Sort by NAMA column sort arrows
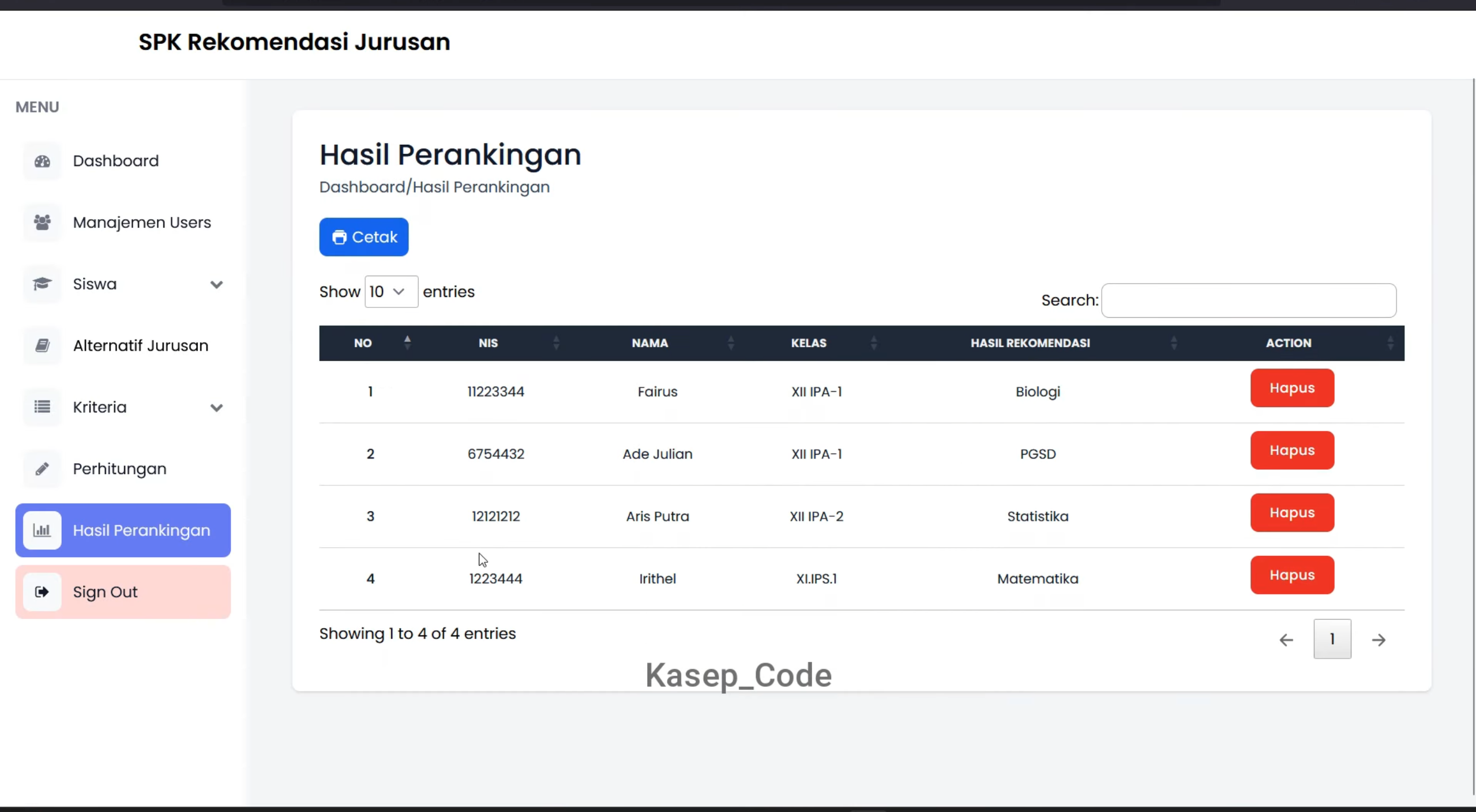This screenshot has width=1476, height=812. tap(731, 343)
